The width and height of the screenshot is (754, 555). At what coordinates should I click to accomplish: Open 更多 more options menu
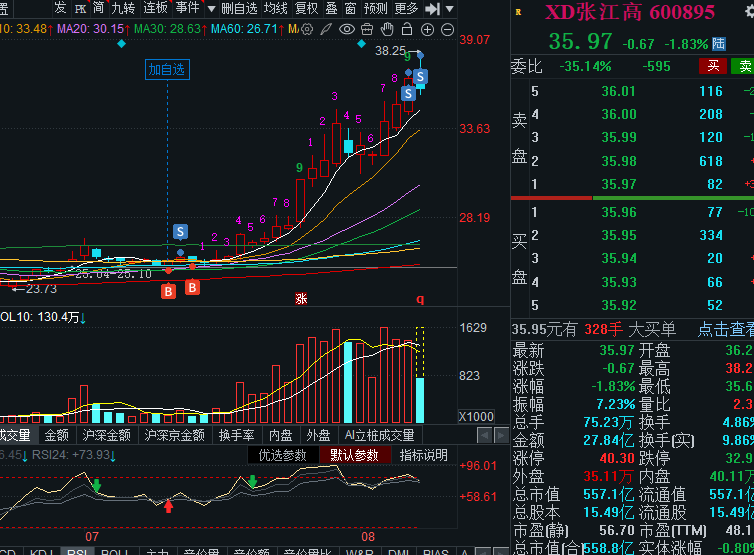pos(406,8)
